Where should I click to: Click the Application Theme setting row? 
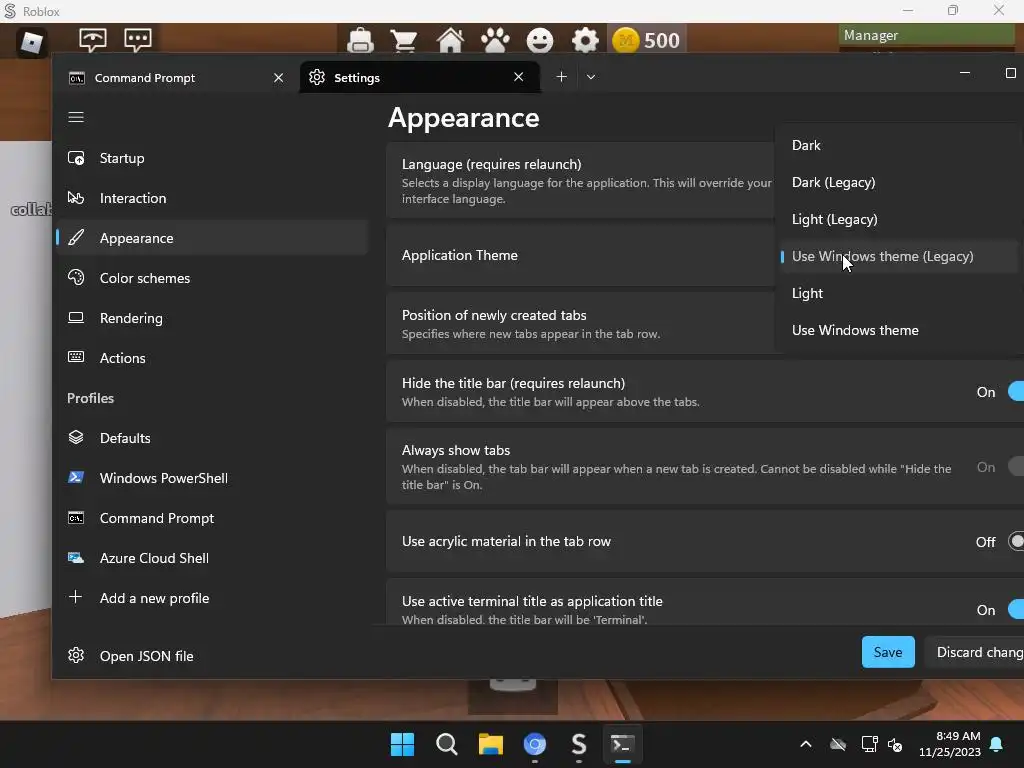click(x=580, y=255)
